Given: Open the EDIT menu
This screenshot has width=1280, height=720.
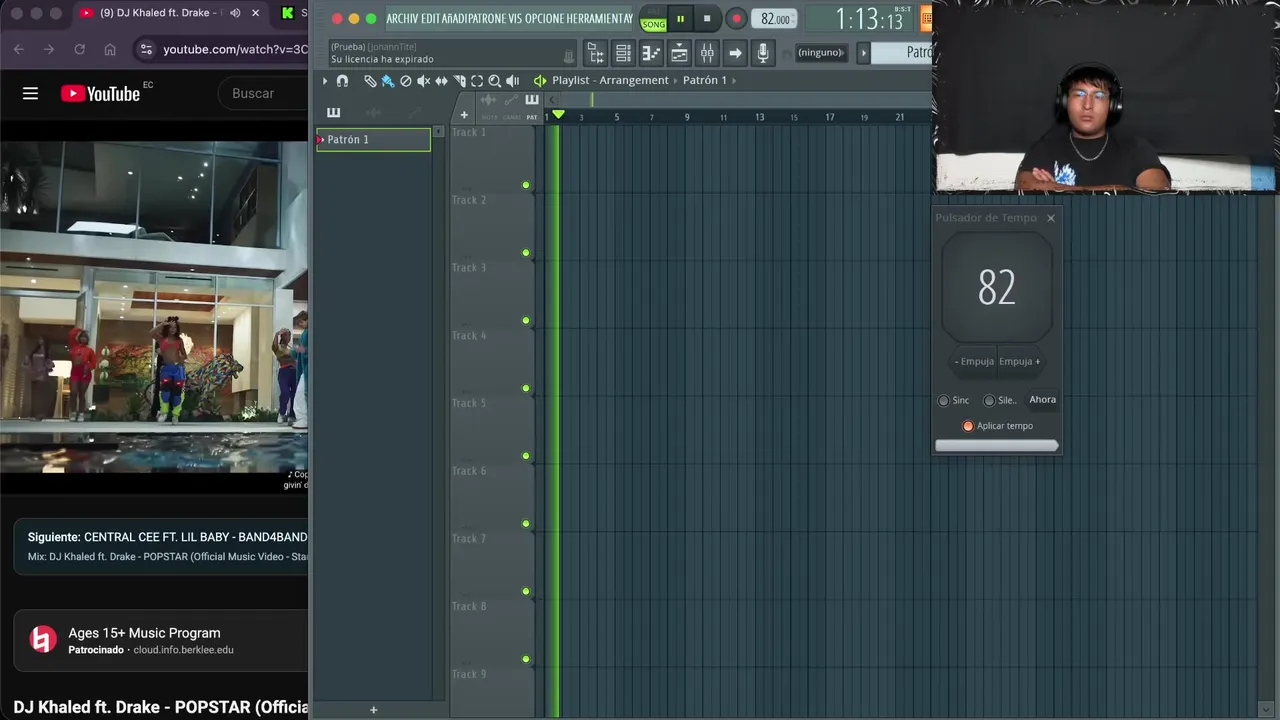Looking at the screenshot, I should pos(431,19).
